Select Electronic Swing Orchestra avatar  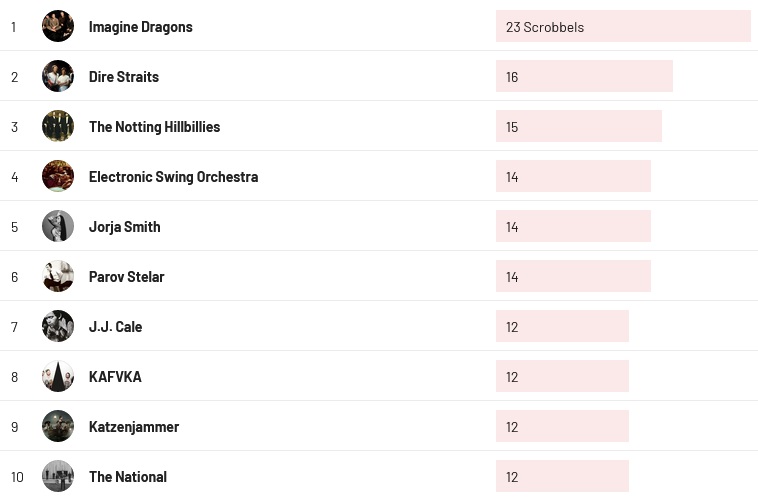(58, 176)
